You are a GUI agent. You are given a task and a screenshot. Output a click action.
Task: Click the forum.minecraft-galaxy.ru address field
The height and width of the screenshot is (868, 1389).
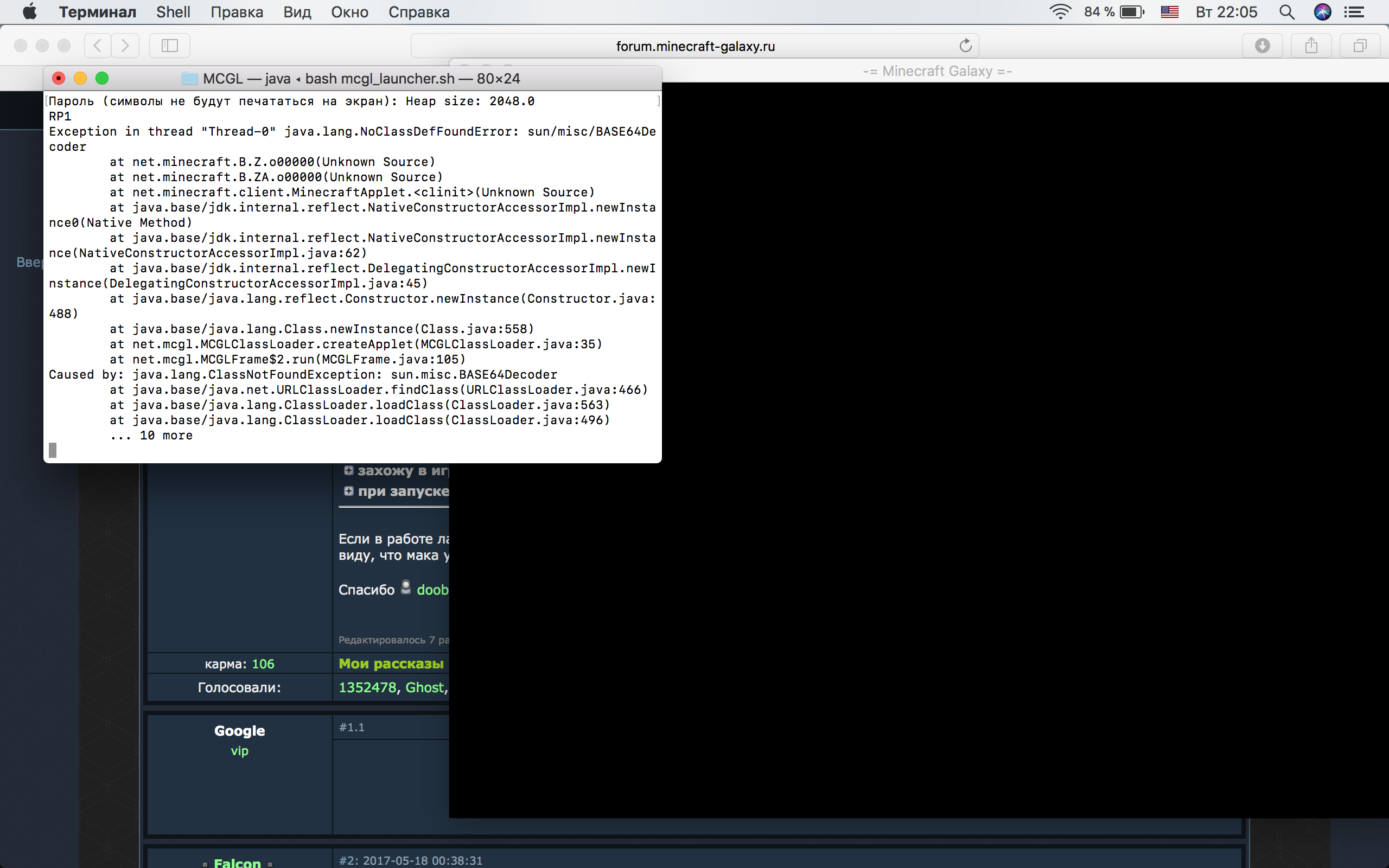pos(694,46)
